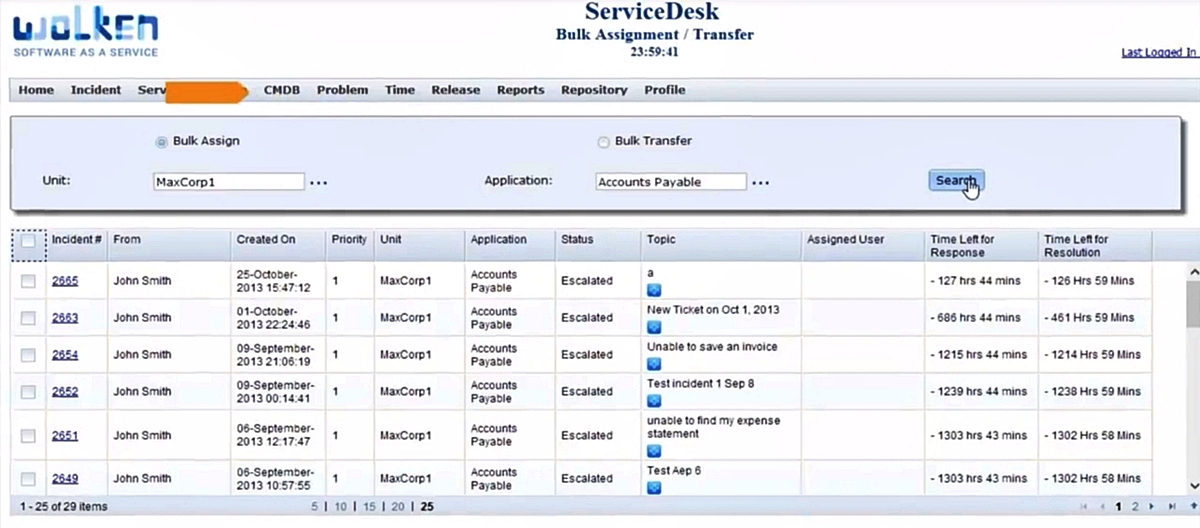Show 20 items per page
The width and height of the screenshot is (1200, 528).
pos(398,507)
